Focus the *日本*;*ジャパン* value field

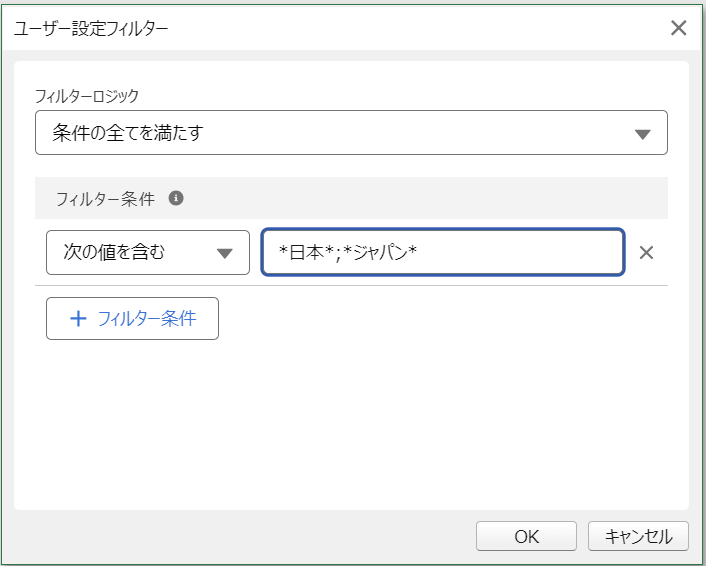(500, 252)
